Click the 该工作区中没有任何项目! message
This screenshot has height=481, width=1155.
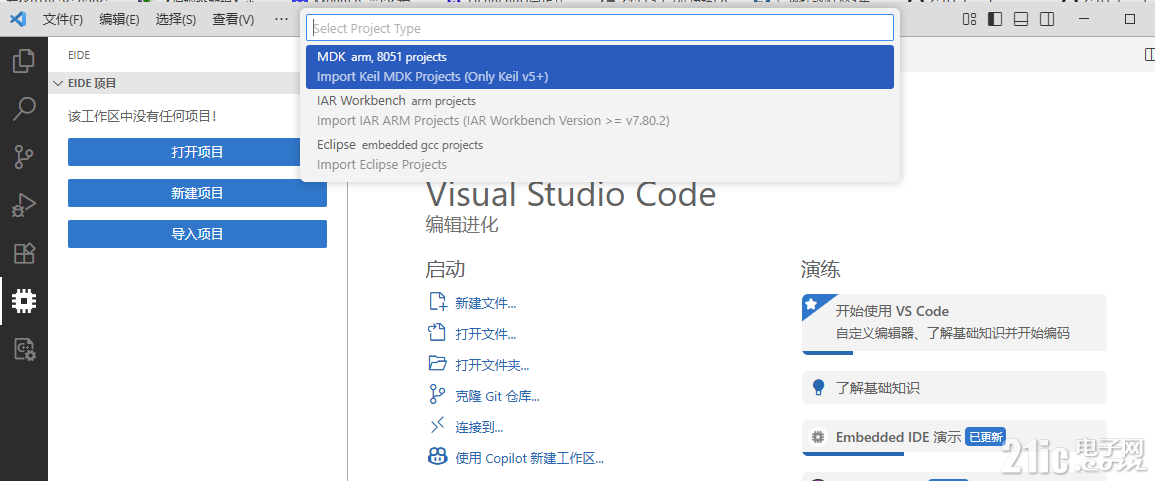point(142,116)
